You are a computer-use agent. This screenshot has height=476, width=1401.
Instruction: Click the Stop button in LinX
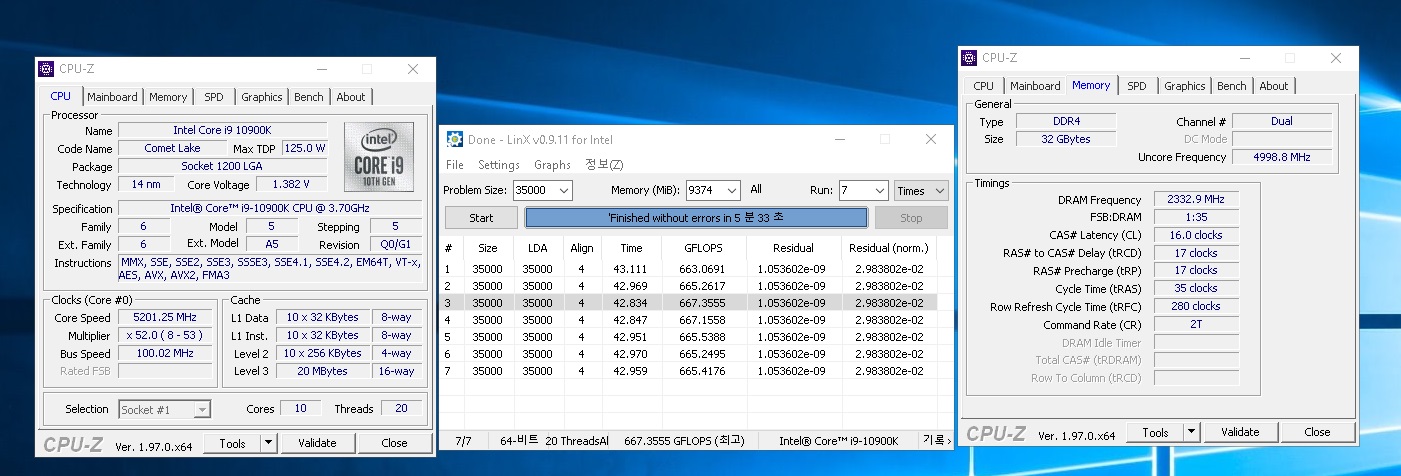(911, 218)
